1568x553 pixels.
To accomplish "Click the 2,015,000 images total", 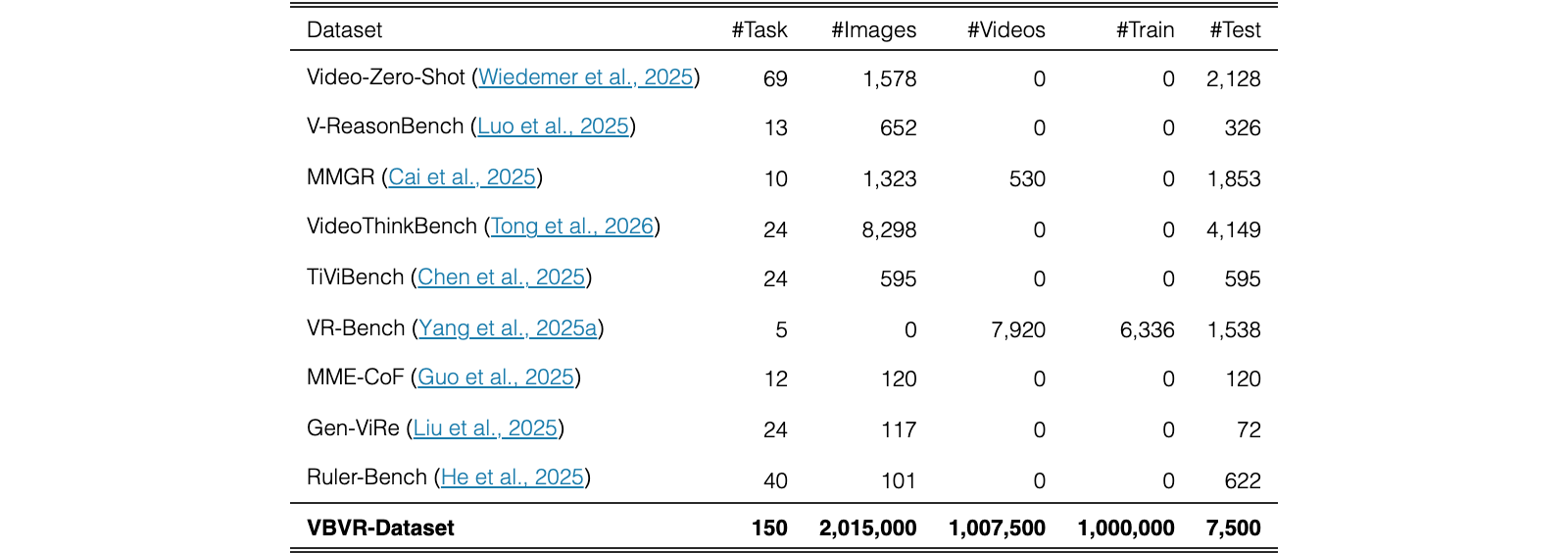I will [x=868, y=528].
